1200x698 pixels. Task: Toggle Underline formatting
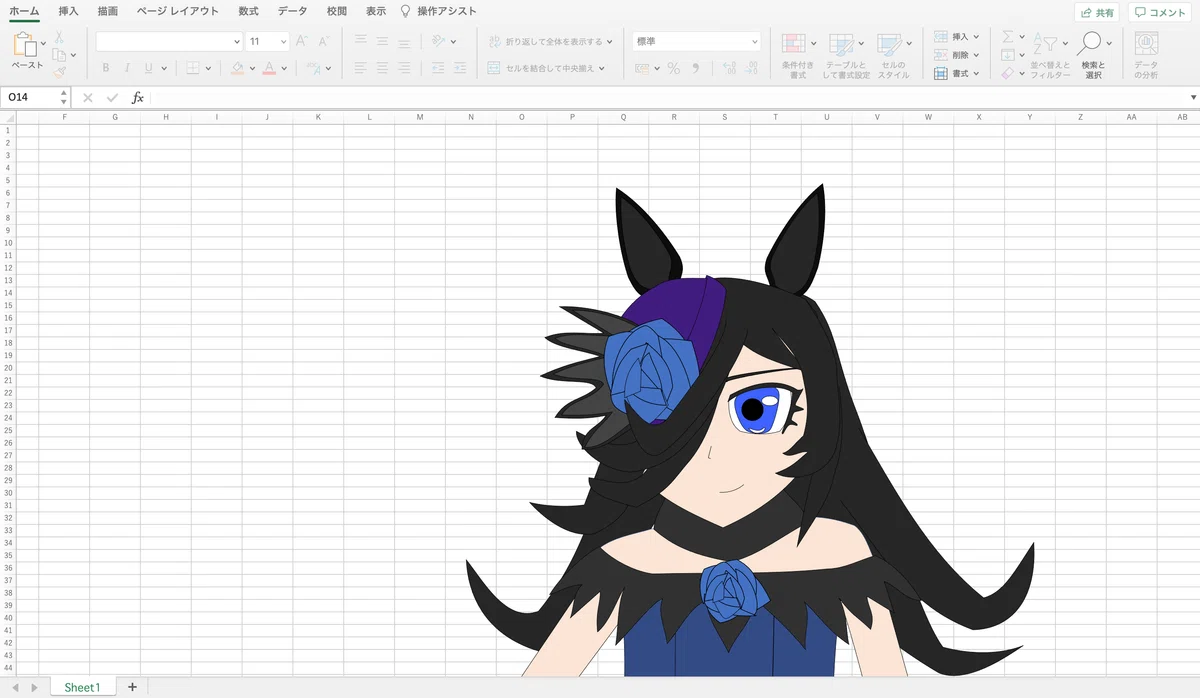(x=149, y=68)
